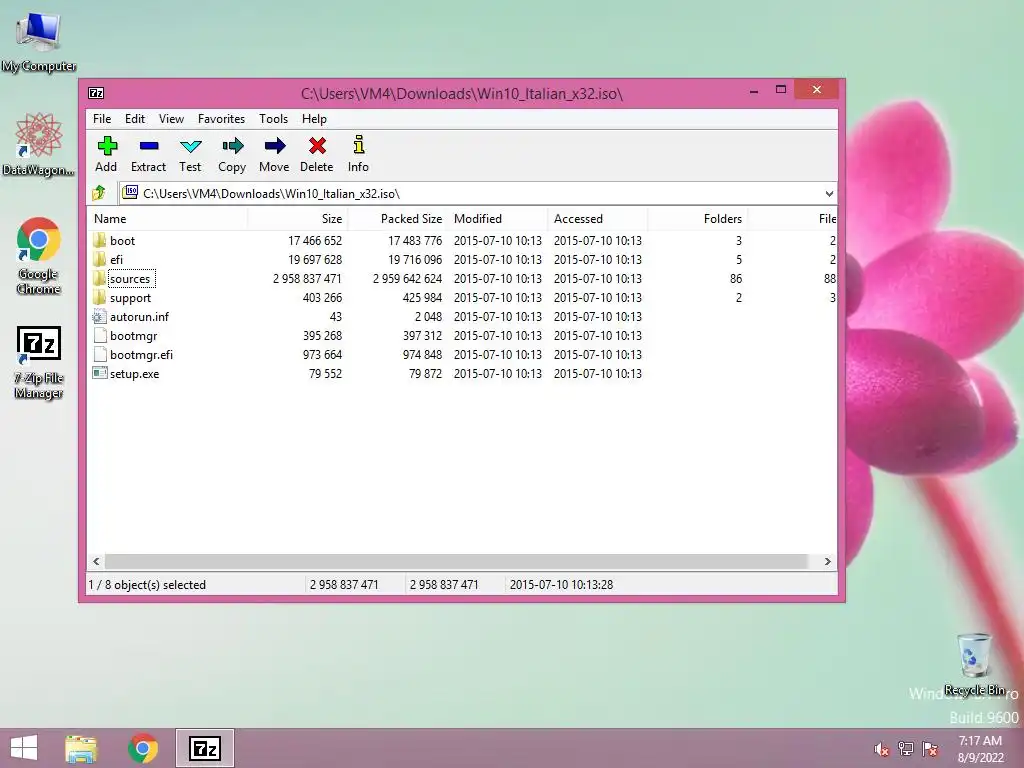Select the sources folder icon
The width and height of the screenshot is (1024, 768).
99,278
